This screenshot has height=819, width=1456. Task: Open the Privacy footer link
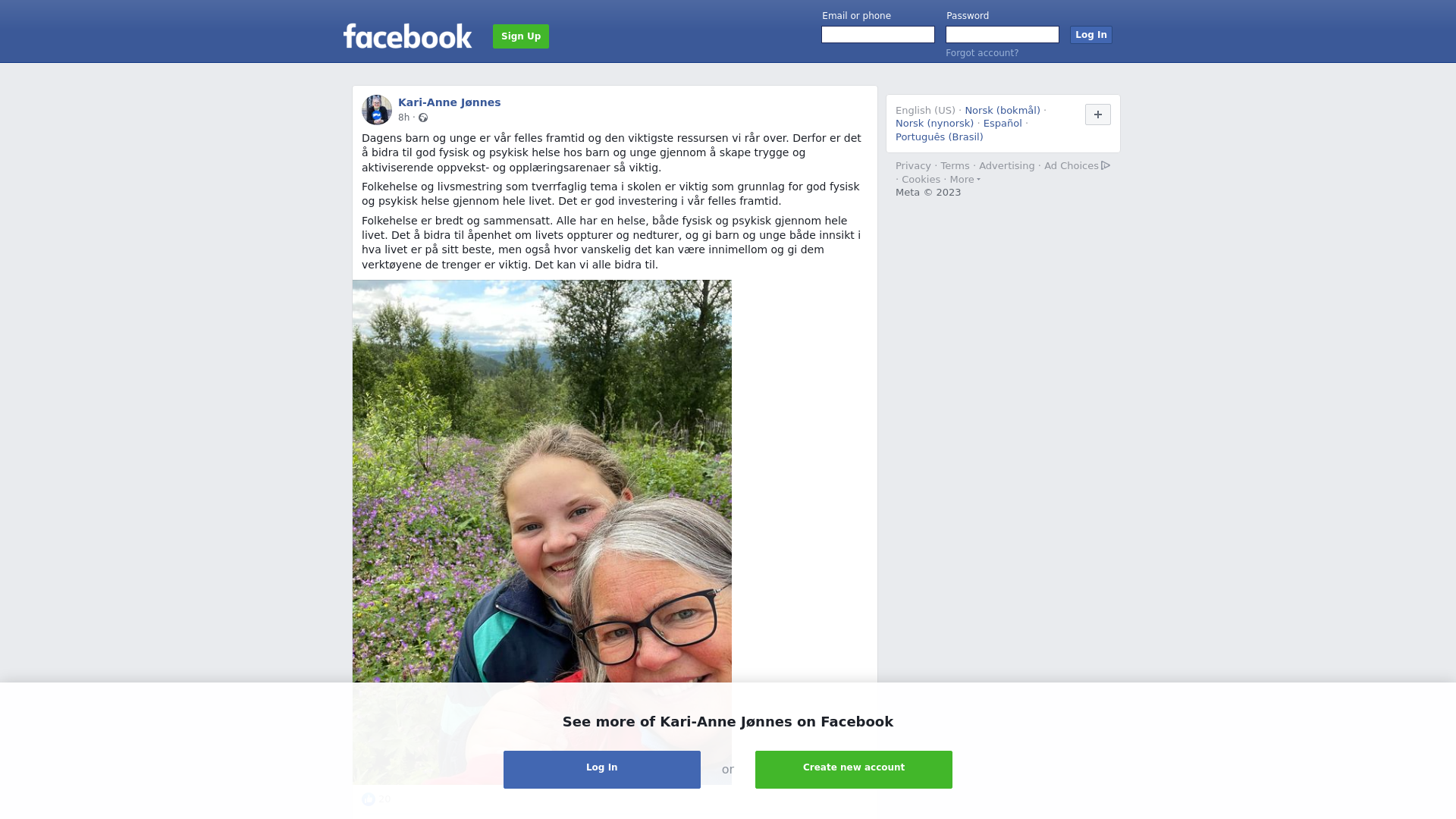pyautogui.click(x=913, y=166)
